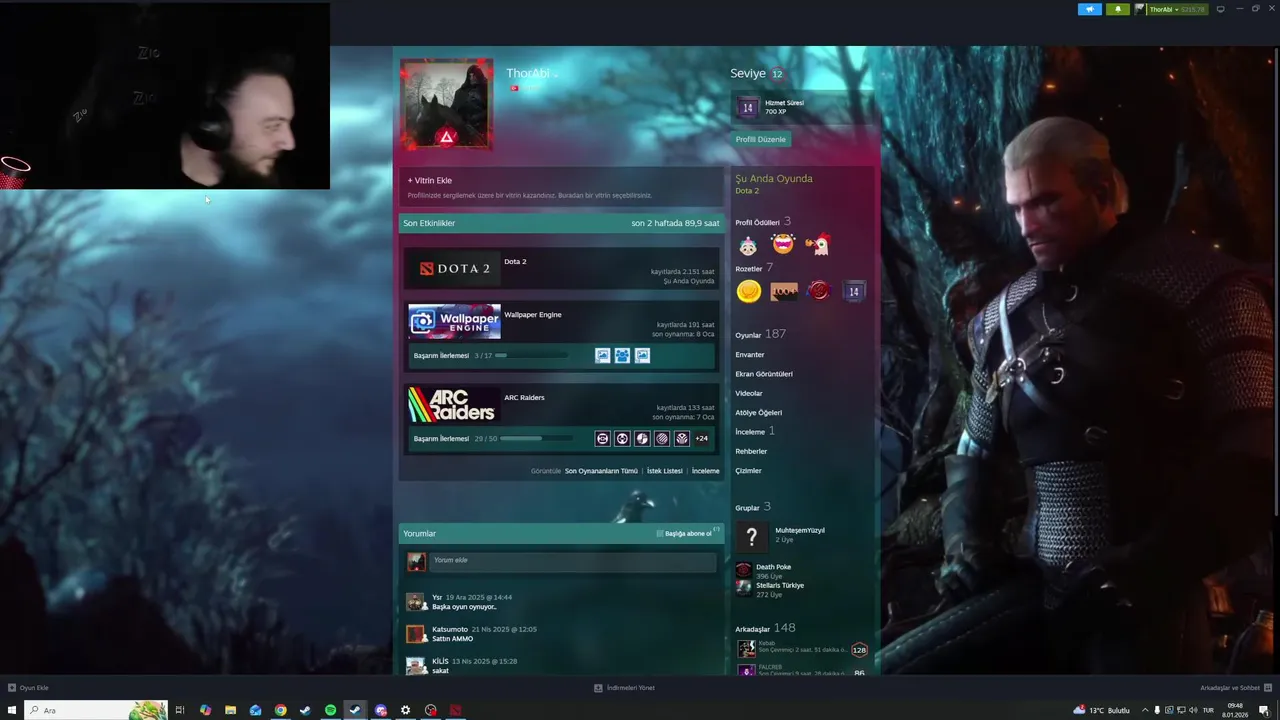
Task: Open Spotify from the Windows taskbar
Action: point(330,710)
